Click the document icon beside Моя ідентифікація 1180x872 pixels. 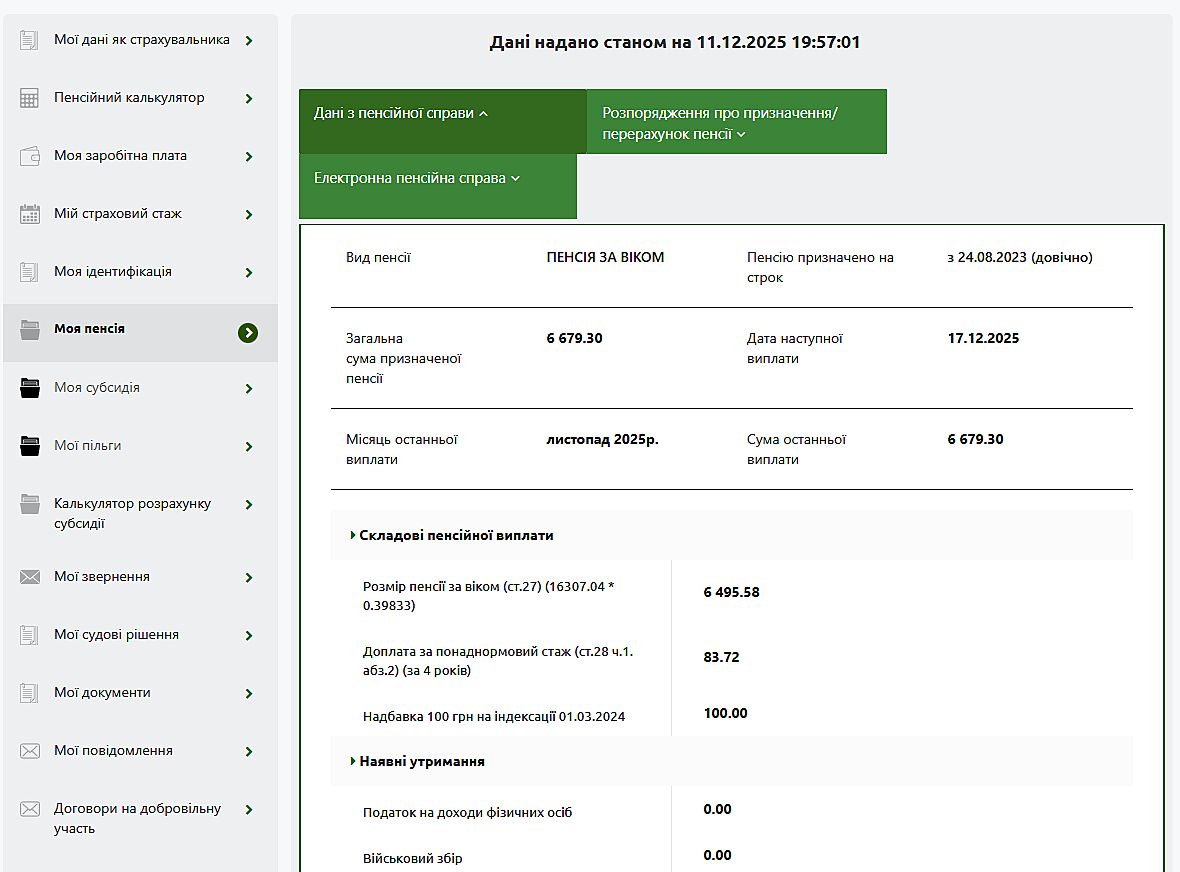[x=30, y=272]
